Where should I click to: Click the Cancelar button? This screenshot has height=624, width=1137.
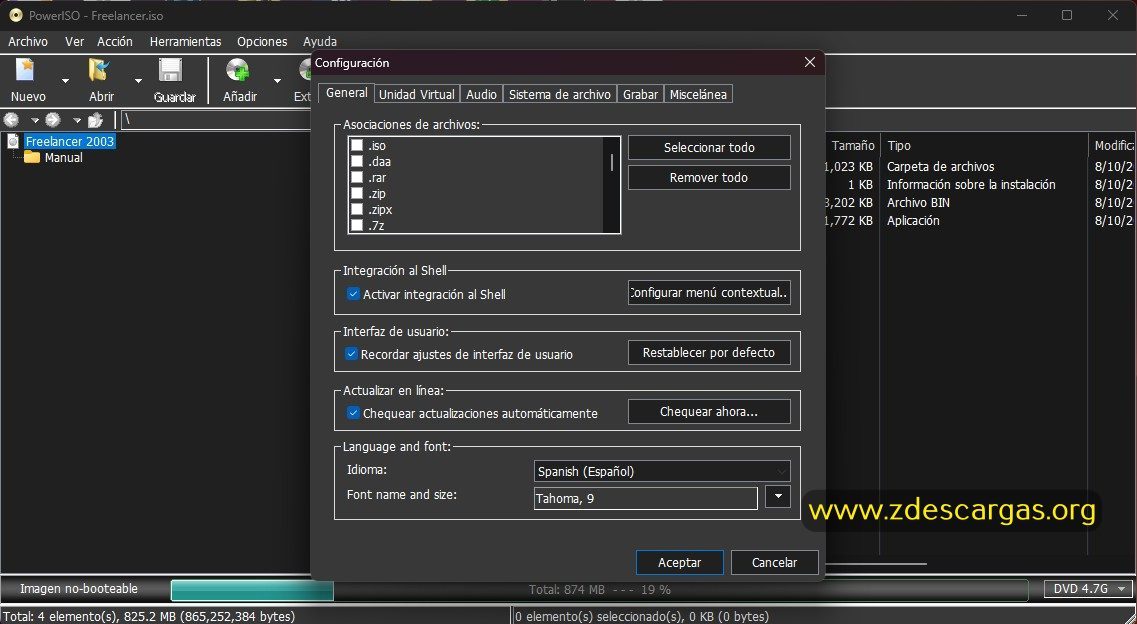774,562
